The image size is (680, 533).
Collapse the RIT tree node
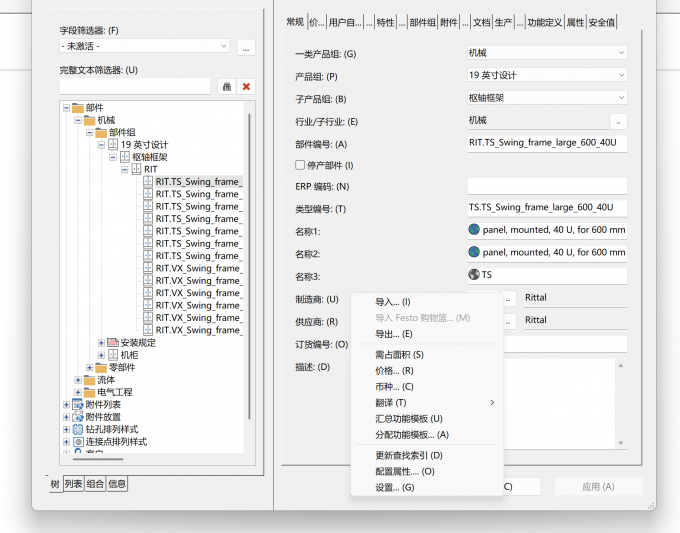coord(124,170)
